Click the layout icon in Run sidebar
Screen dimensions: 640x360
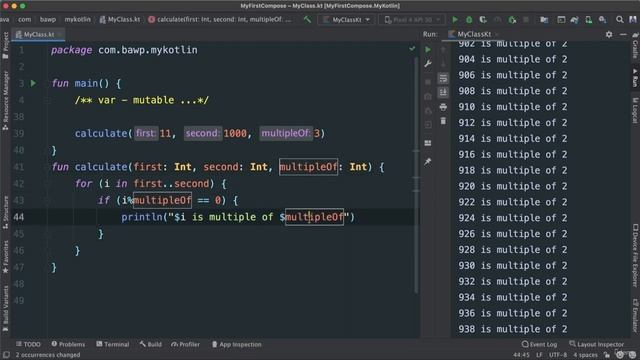(428, 143)
